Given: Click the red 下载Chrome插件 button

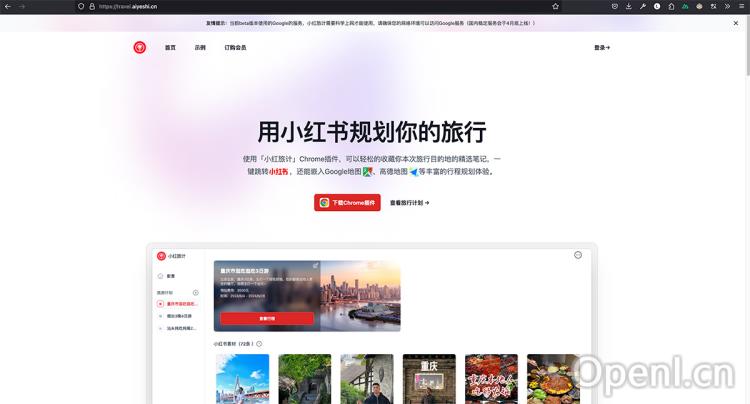Looking at the screenshot, I should click(347, 203).
